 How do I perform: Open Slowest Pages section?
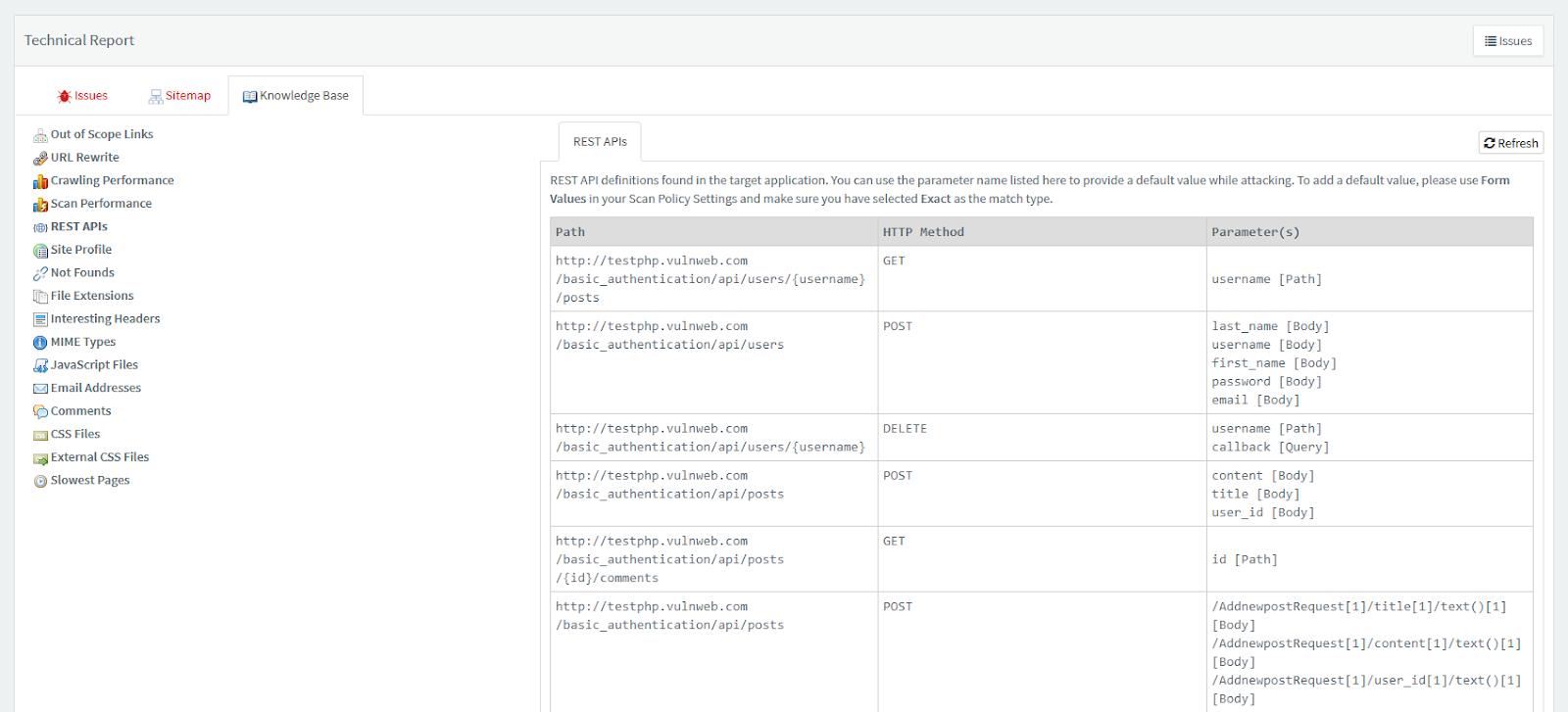[90, 480]
